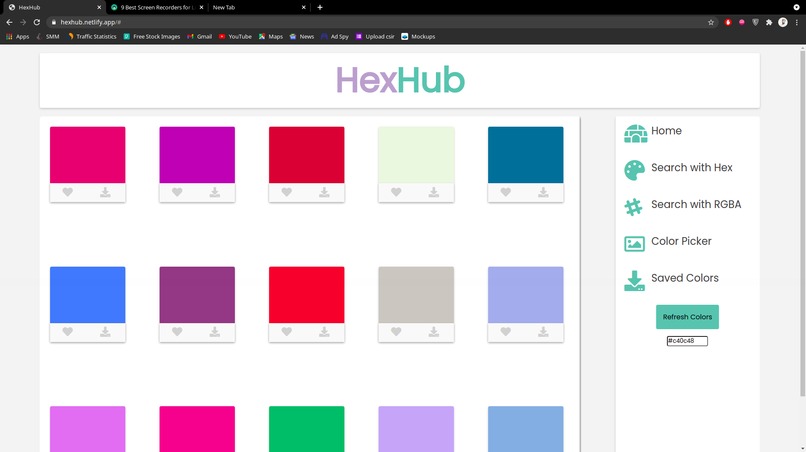Focus the hex code input field
806x452 pixels.
687,341
